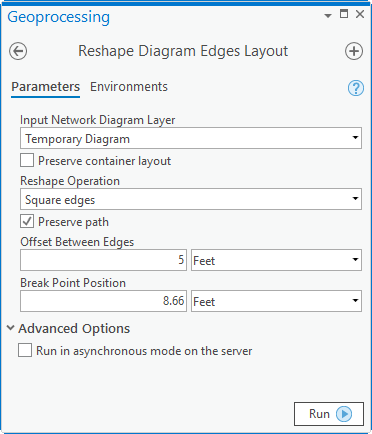Image resolution: width=372 pixels, height=434 pixels.
Task: Go back using the left arrow icon
Action: (x=18, y=51)
